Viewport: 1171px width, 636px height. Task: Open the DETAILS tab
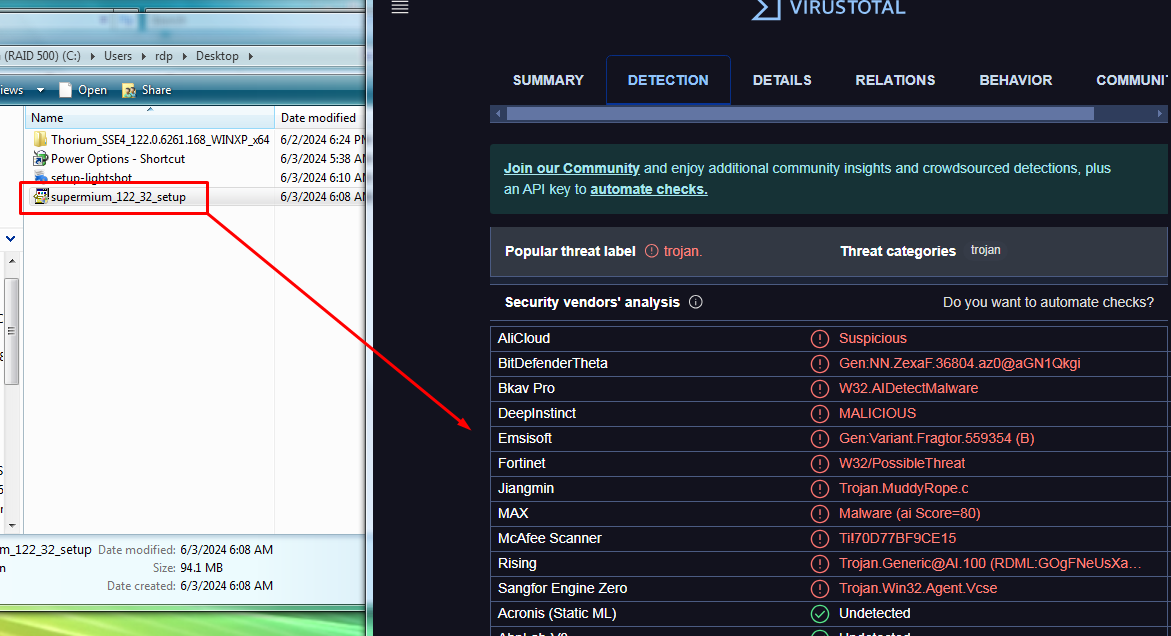coord(782,80)
